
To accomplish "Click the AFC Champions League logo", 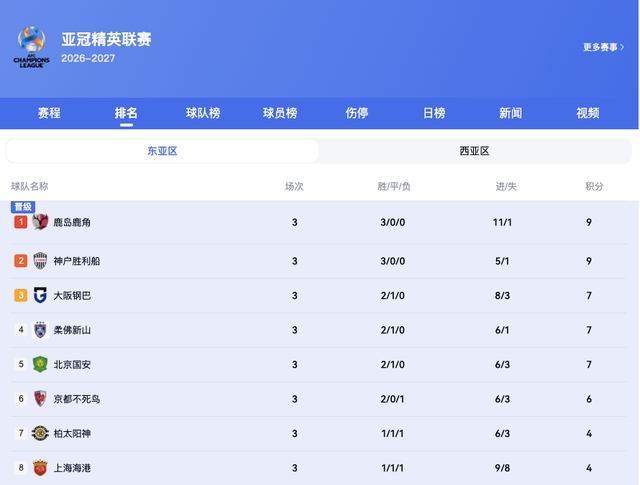I will pyautogui.click(x=31, y=47).
